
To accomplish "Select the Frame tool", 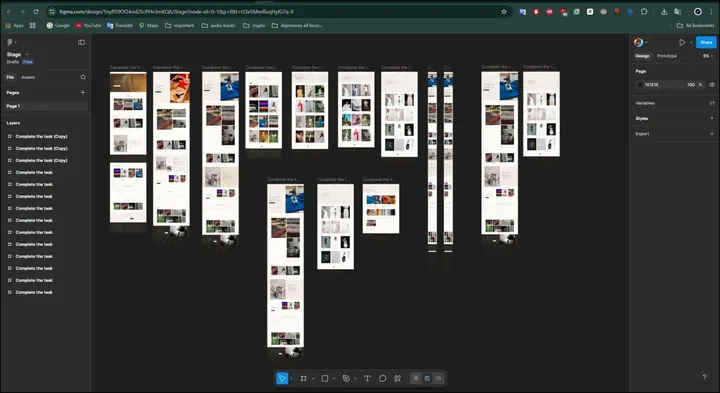I will coord(304,378).
